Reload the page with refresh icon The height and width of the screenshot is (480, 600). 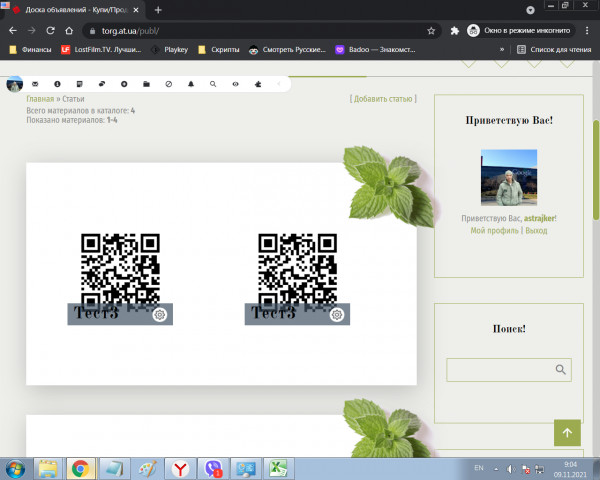[x=50, y=31]
